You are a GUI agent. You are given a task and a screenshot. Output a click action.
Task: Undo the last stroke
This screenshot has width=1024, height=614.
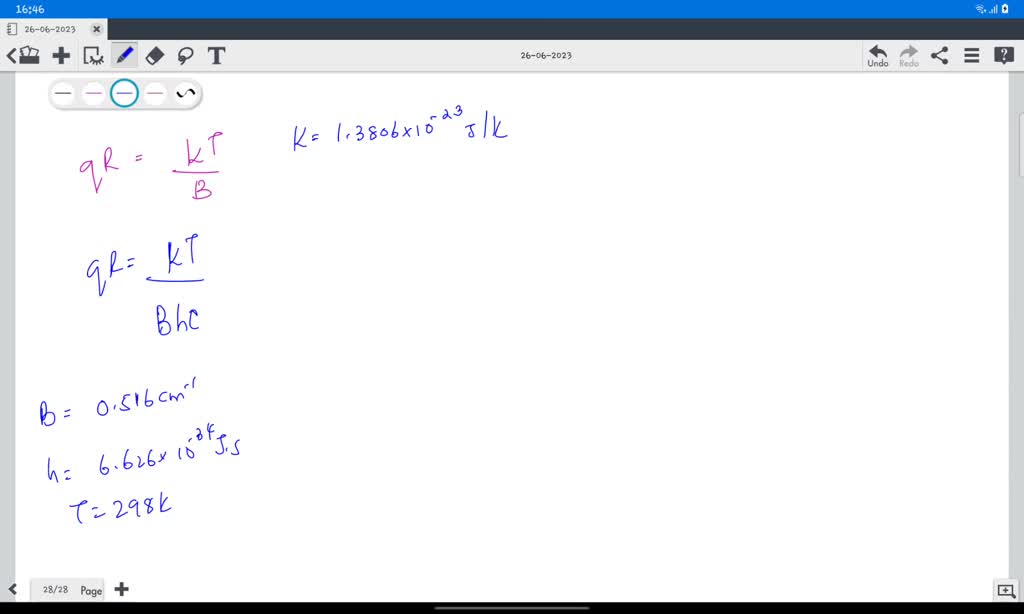[x=877, y=56]
